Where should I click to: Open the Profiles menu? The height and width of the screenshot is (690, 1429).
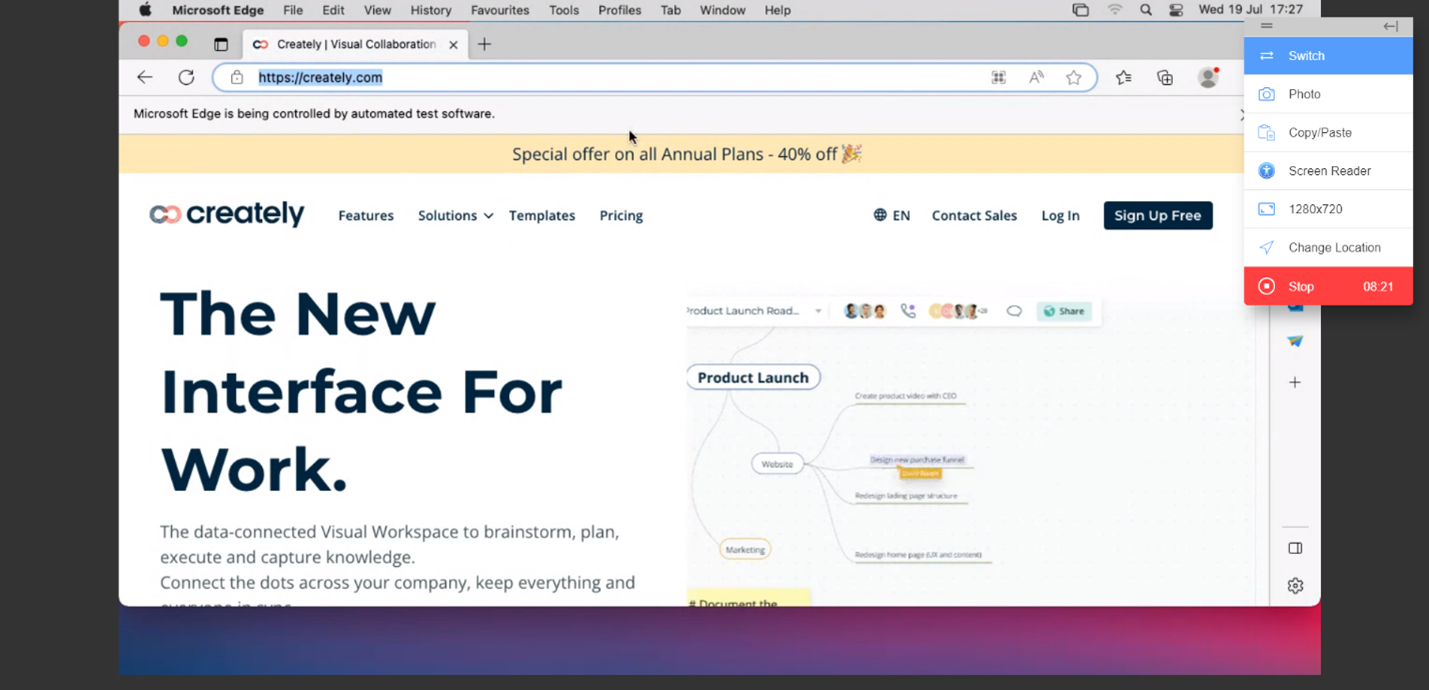click(x=620, y=10)
